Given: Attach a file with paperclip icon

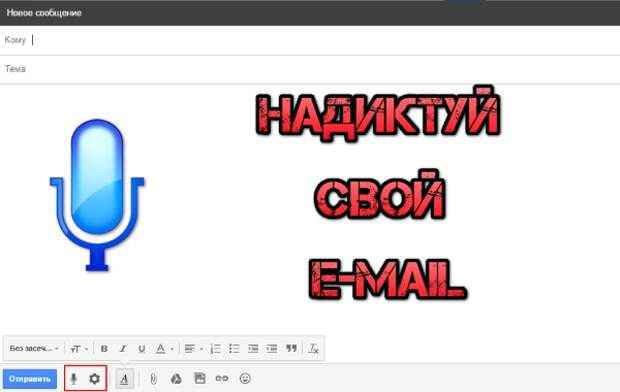Looking at the screenshot, I should coord(153,379).
